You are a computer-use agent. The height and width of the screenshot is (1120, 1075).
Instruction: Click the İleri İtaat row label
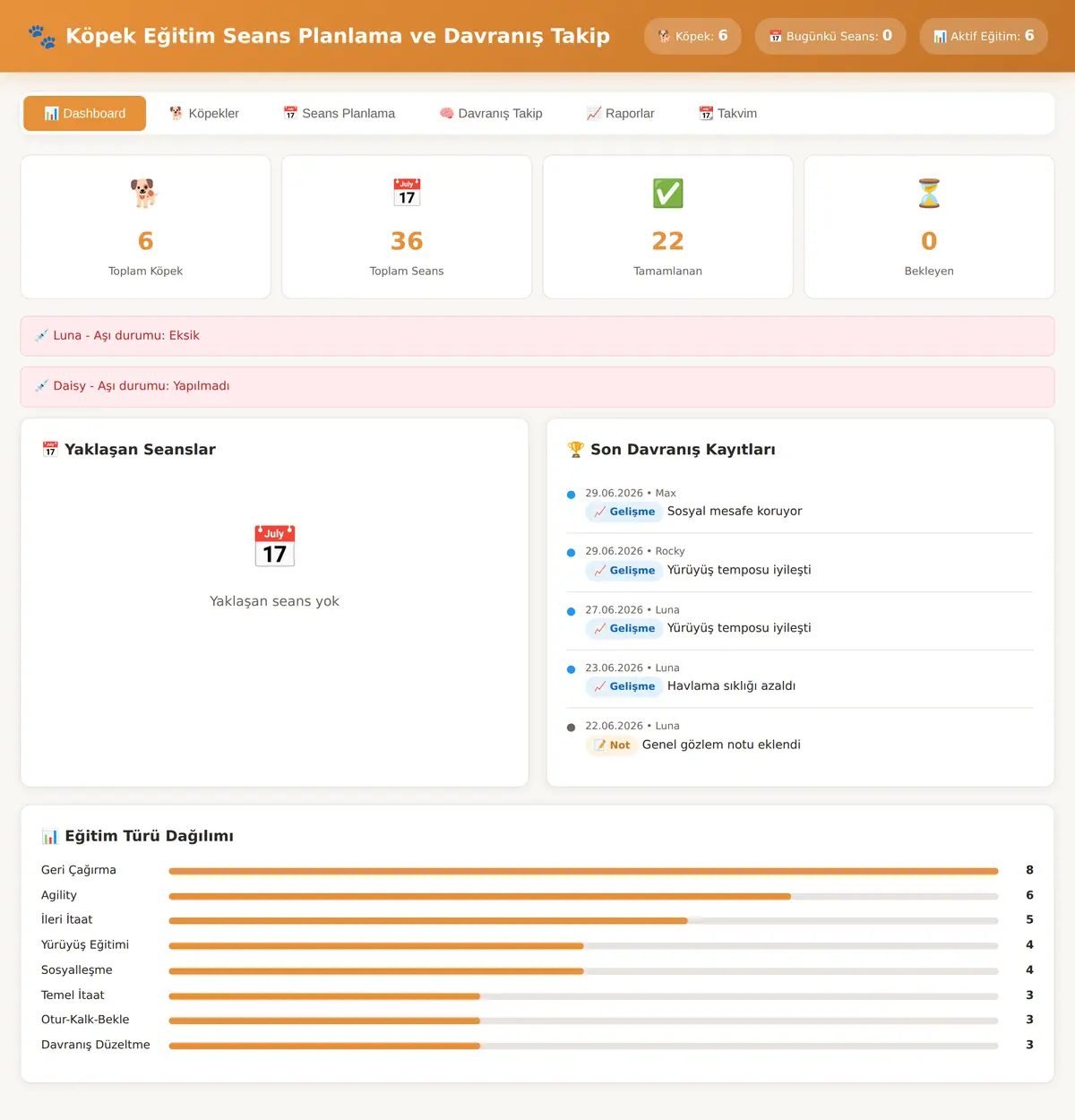point(67,920)
